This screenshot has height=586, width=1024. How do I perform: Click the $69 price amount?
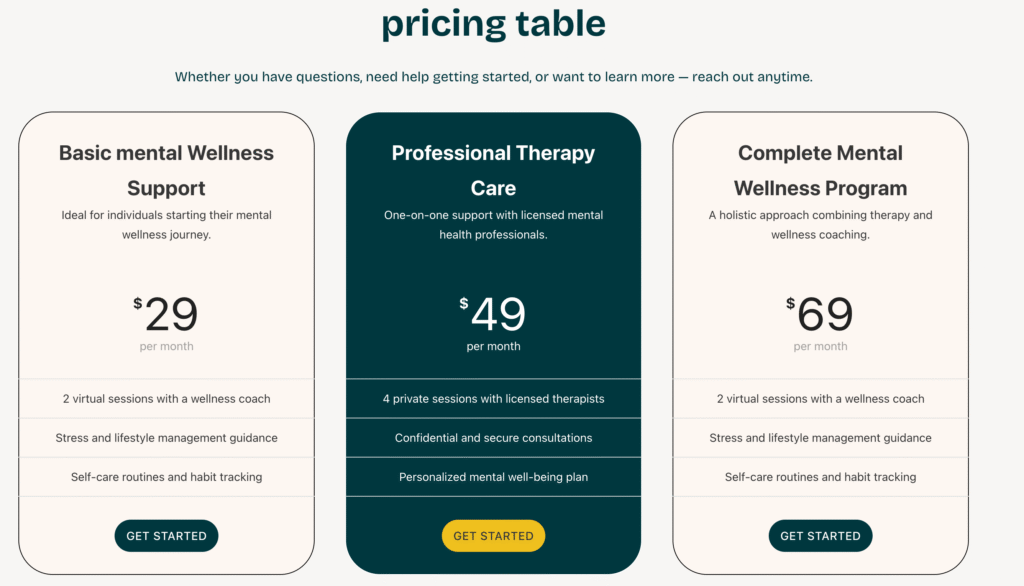pos(822,314)
